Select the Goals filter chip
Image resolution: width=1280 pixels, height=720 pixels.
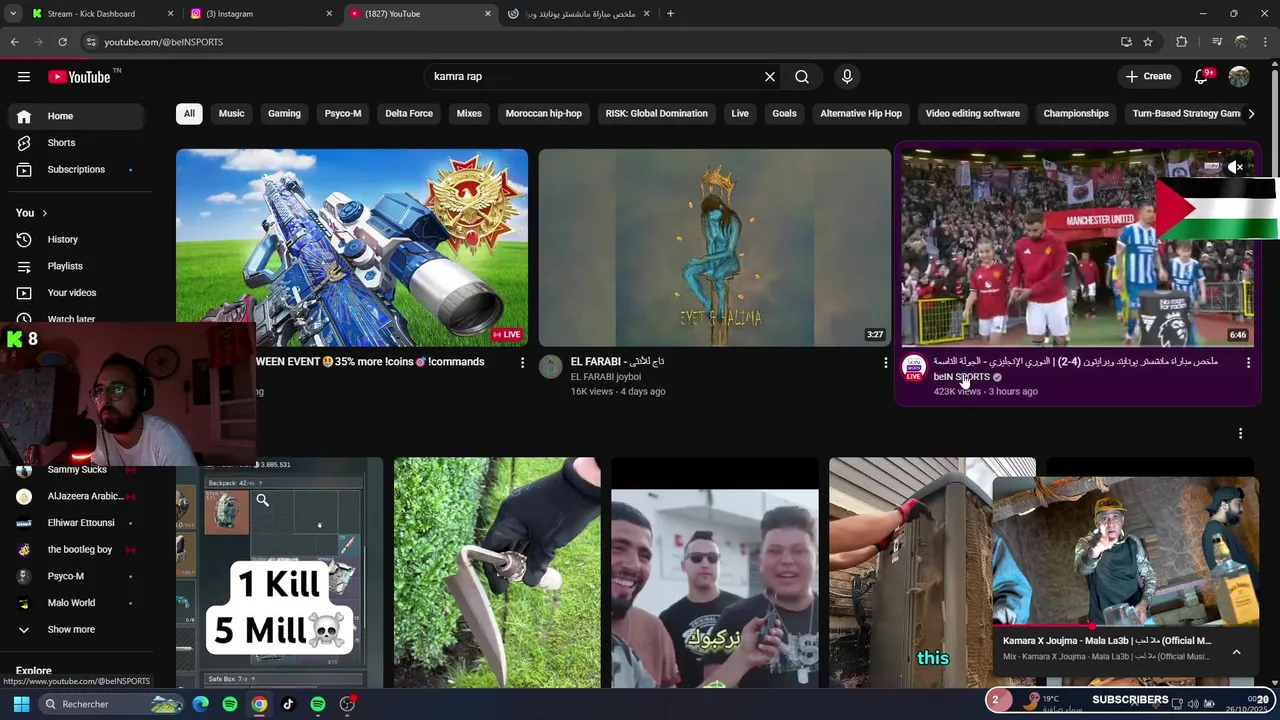point(784,114)
